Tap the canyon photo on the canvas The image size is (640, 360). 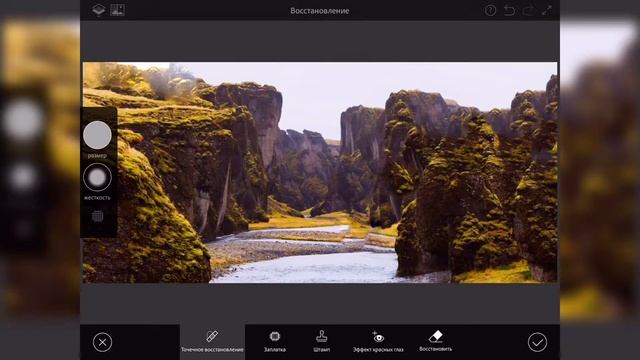point(320,172)
